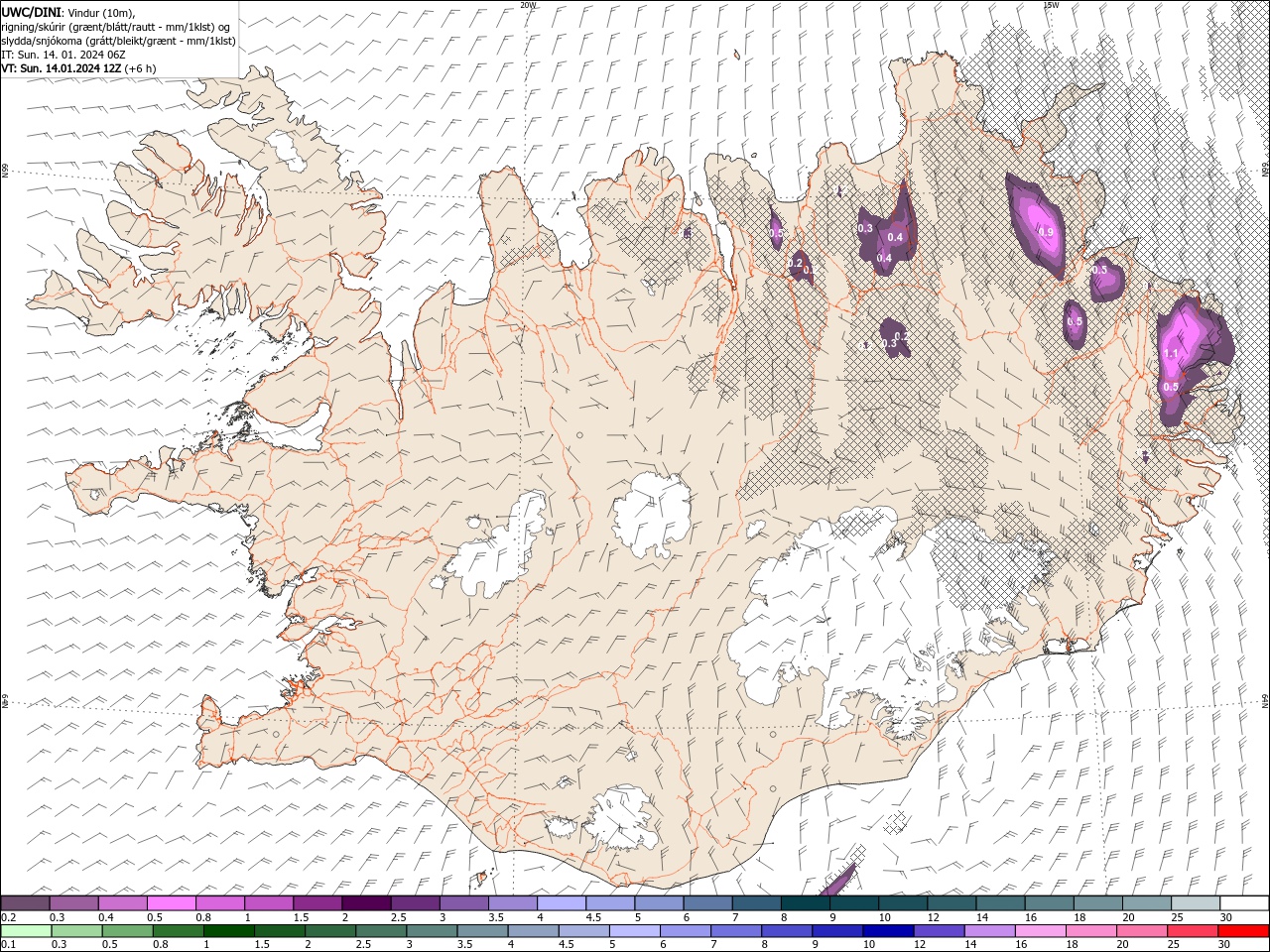Click the 0.9 snowfall value on the map
Image resolution: width=1270 pixels, height=952 pixels.
(1046, 232)
